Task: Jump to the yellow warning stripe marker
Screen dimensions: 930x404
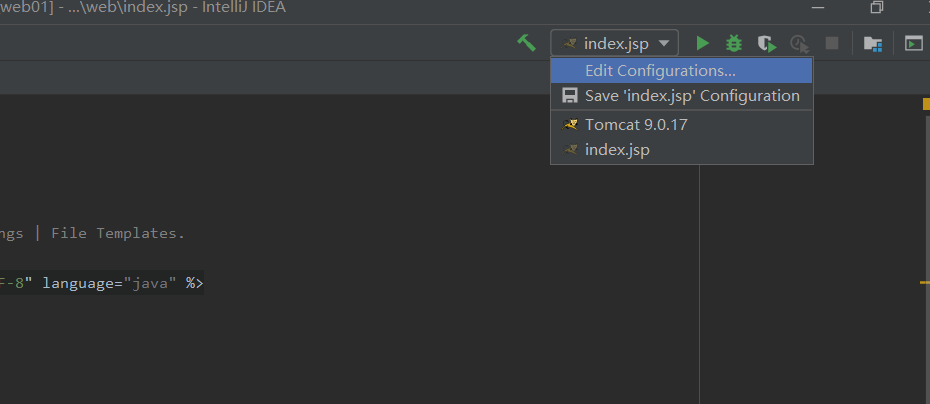Action: (x=924, y=283)
